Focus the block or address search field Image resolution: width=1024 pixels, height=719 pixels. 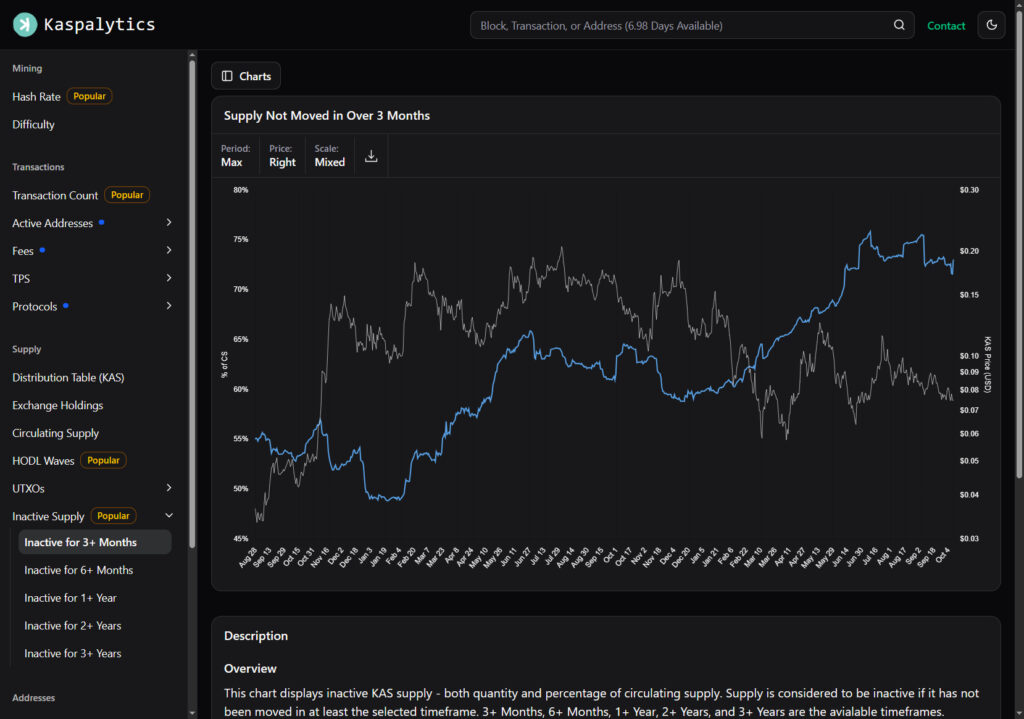pyautogui.click(x=680, y=25)
